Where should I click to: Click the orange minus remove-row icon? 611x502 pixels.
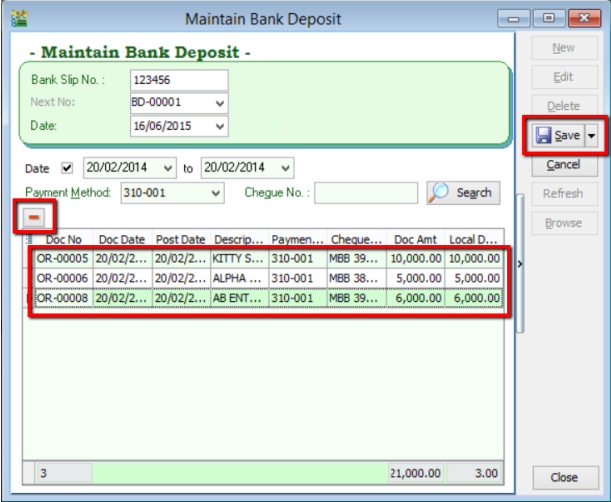click(x=33, y=215)
